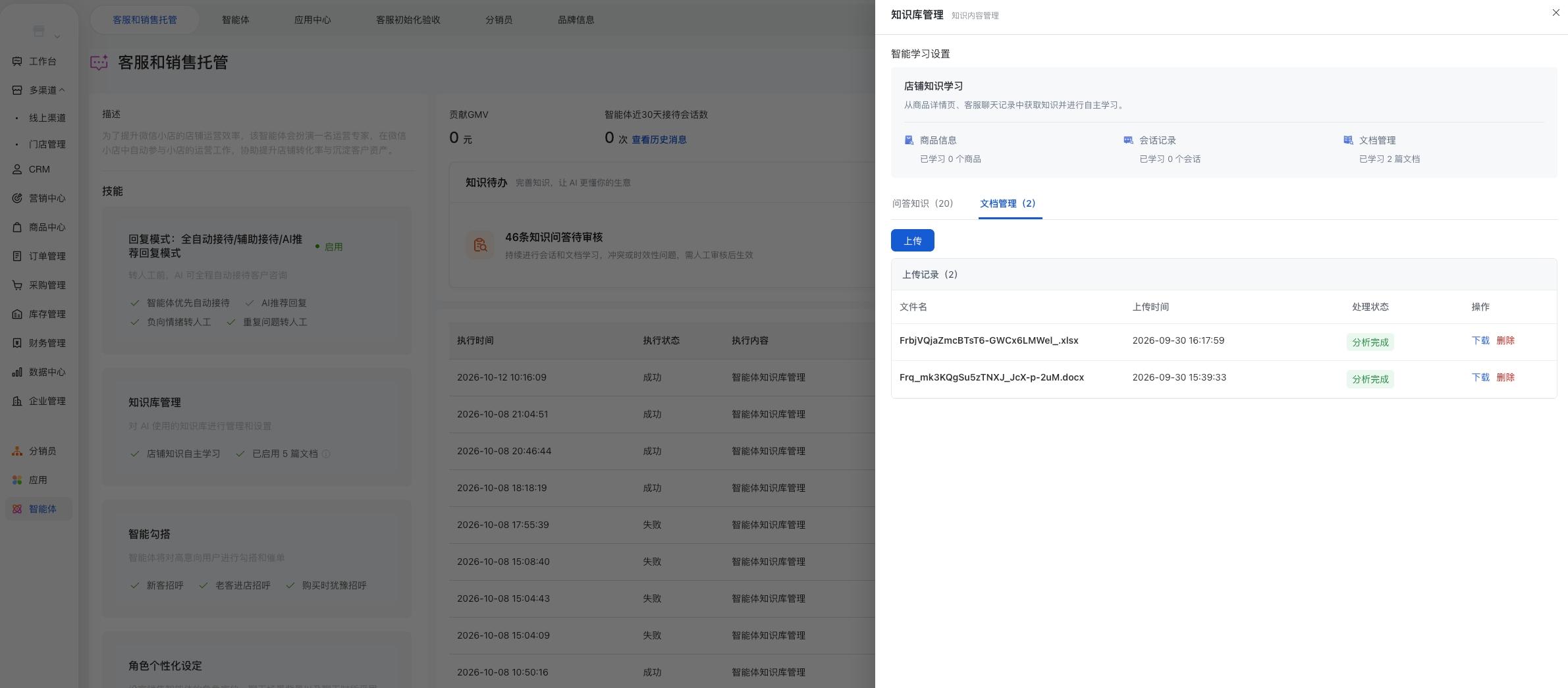This screenshot has width=1568, height=688.
Task: Open the store switcher dropdown chevron
Action: pyautogui.click(x=57, y=36)
